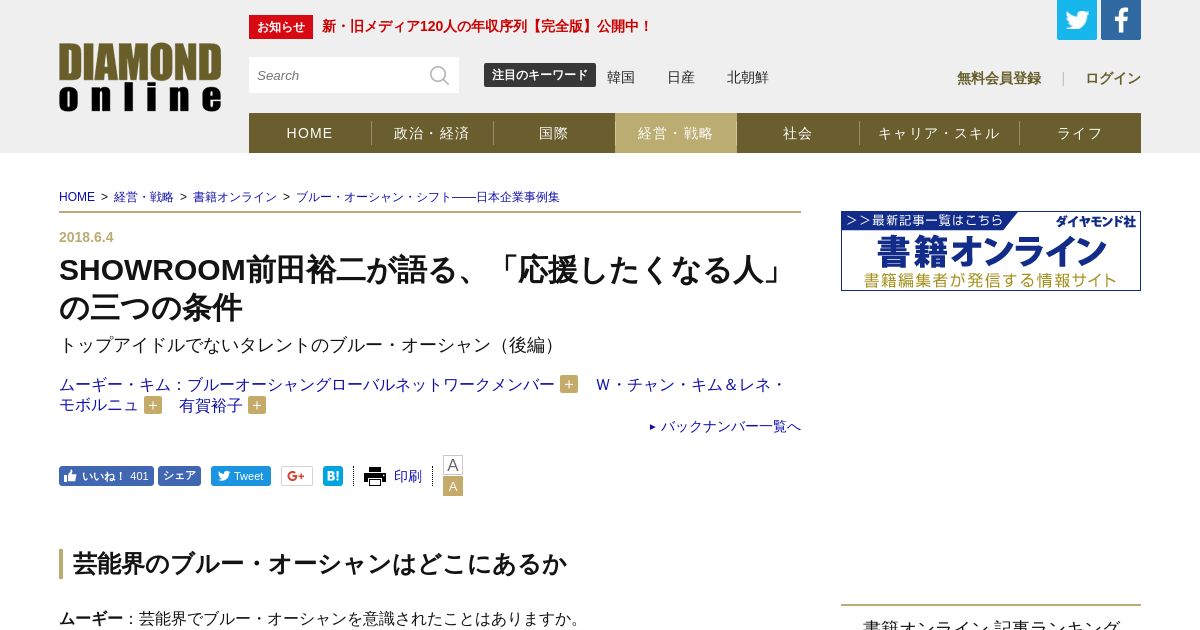Screen dimensions: 1200x630
Task: Expand author info for ムーギー・キム
Action: pyautogui.click(x=569, y=384)
